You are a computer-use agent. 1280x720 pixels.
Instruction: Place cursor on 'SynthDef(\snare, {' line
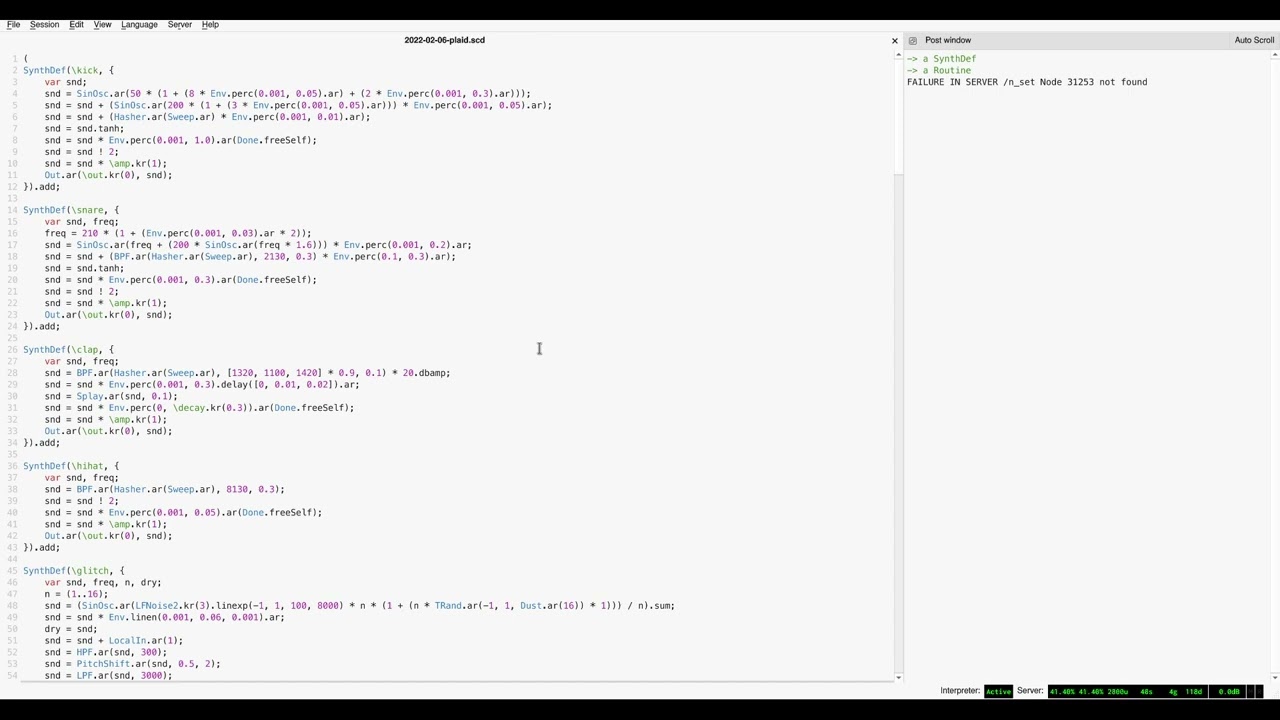coord(71,210)
